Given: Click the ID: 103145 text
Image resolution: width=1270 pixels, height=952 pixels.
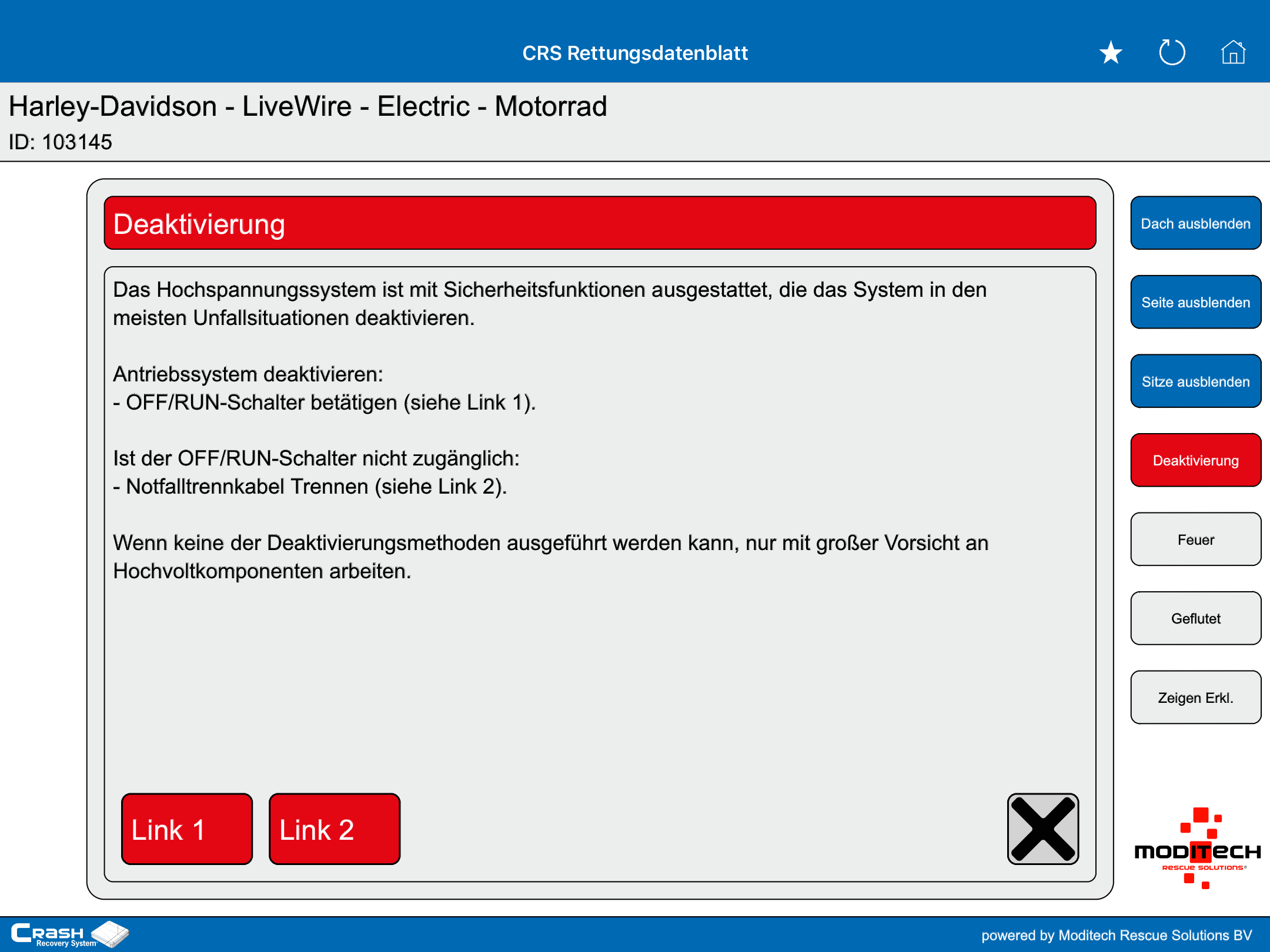Looking at the screenshot, I should pyautogui.click(x=60, y=142).
